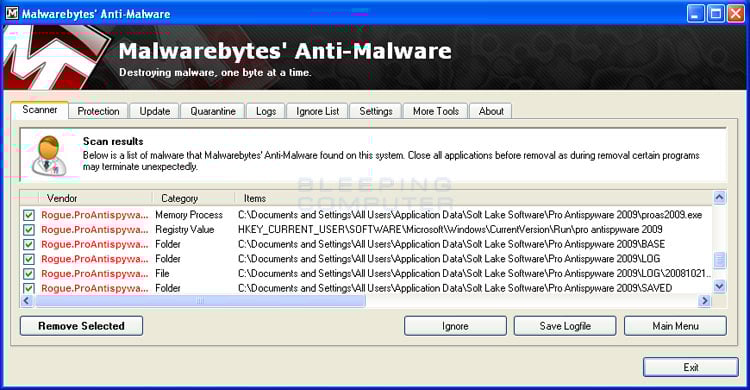Screen dimensions: 750x390
Task: Click the Remove Selected button
Action: (x=81, y=326)
